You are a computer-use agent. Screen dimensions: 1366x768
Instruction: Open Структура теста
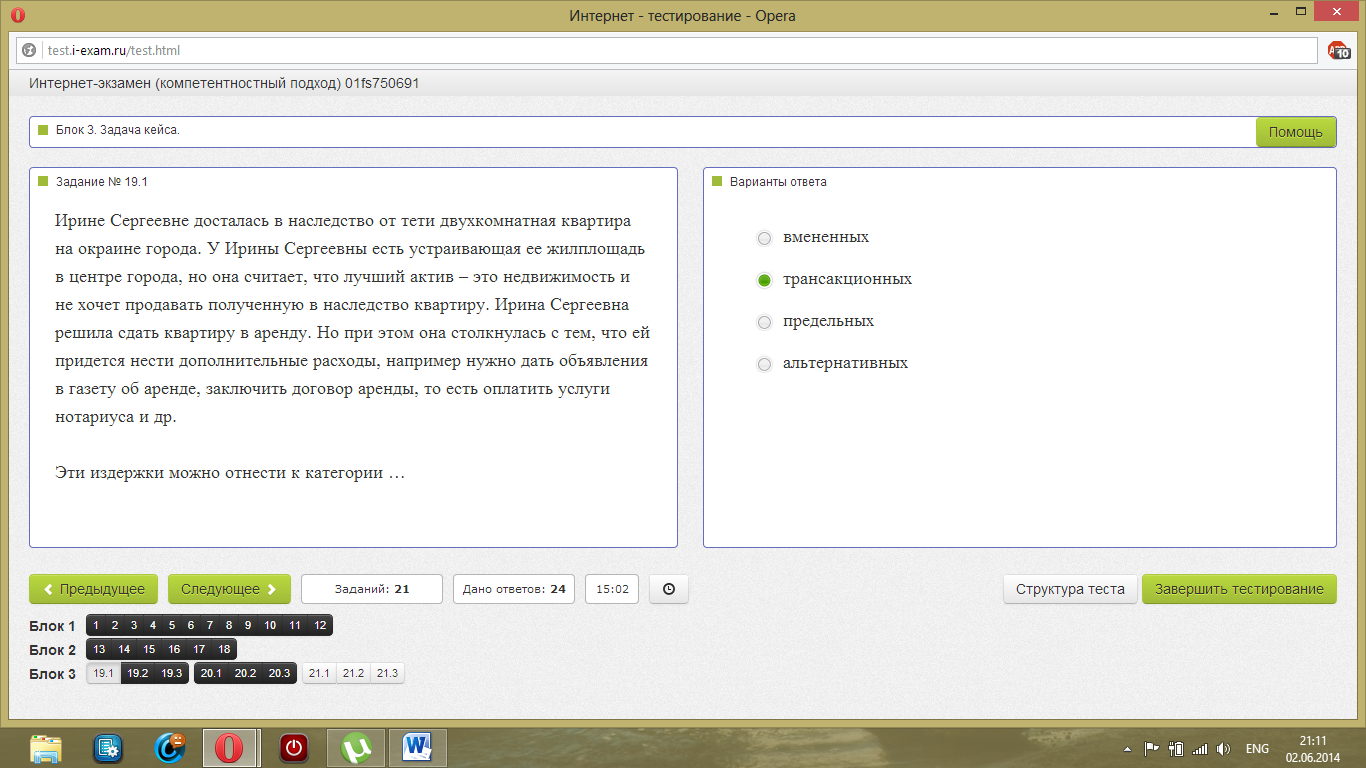click(1070, 589)
